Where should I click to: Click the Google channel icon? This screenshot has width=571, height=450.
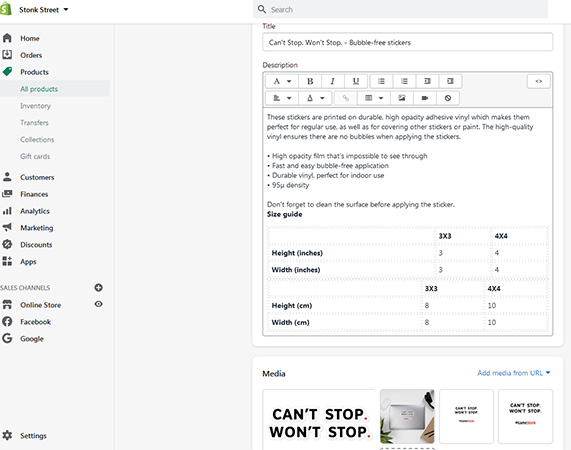tap(7, 338)
